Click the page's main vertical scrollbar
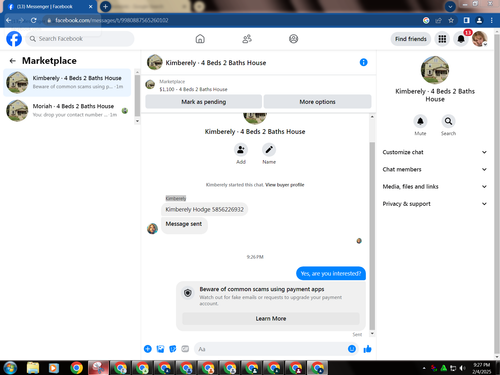Image resolution: width=500 pixels, height=375 pixels. coord(497,193)
